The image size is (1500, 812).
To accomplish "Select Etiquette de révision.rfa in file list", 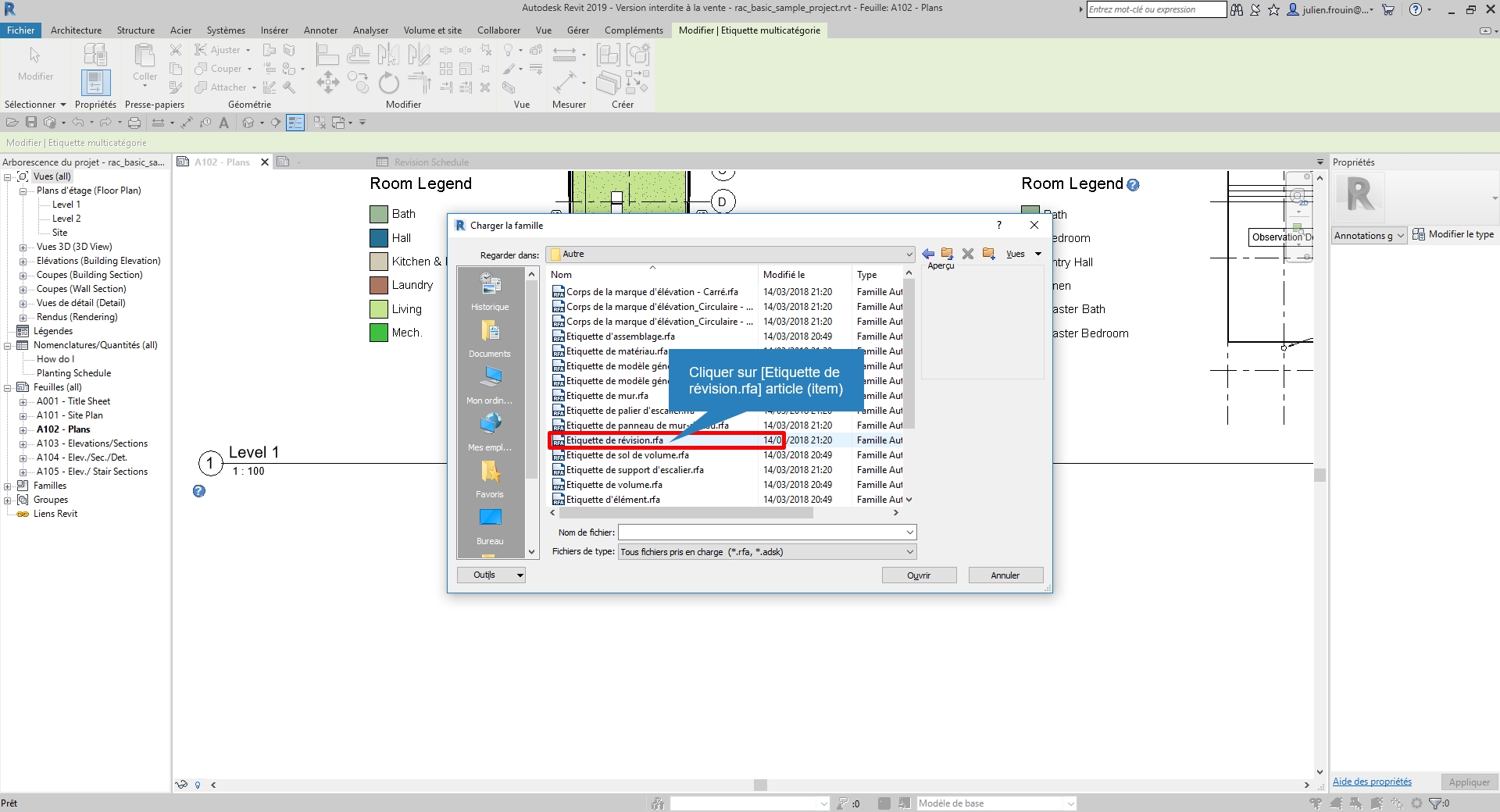I will pos(615,440).
